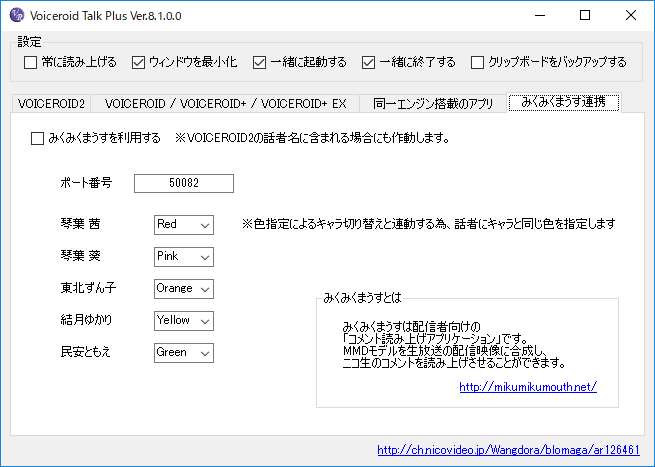Click the みくみくまうすとは group title

[362, 297]
